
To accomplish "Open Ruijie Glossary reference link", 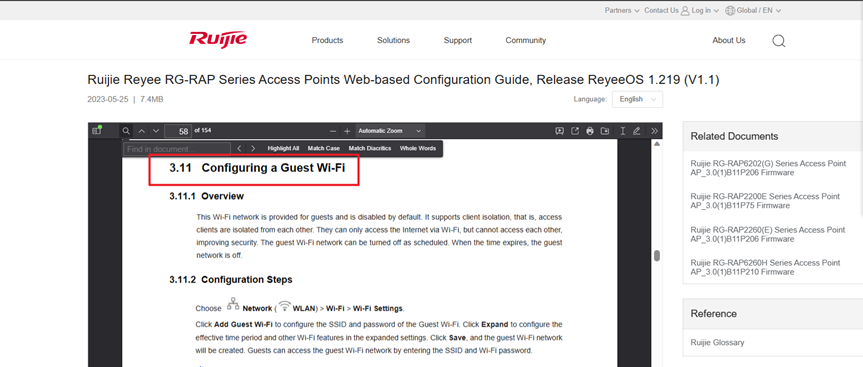I will (717, 342).
